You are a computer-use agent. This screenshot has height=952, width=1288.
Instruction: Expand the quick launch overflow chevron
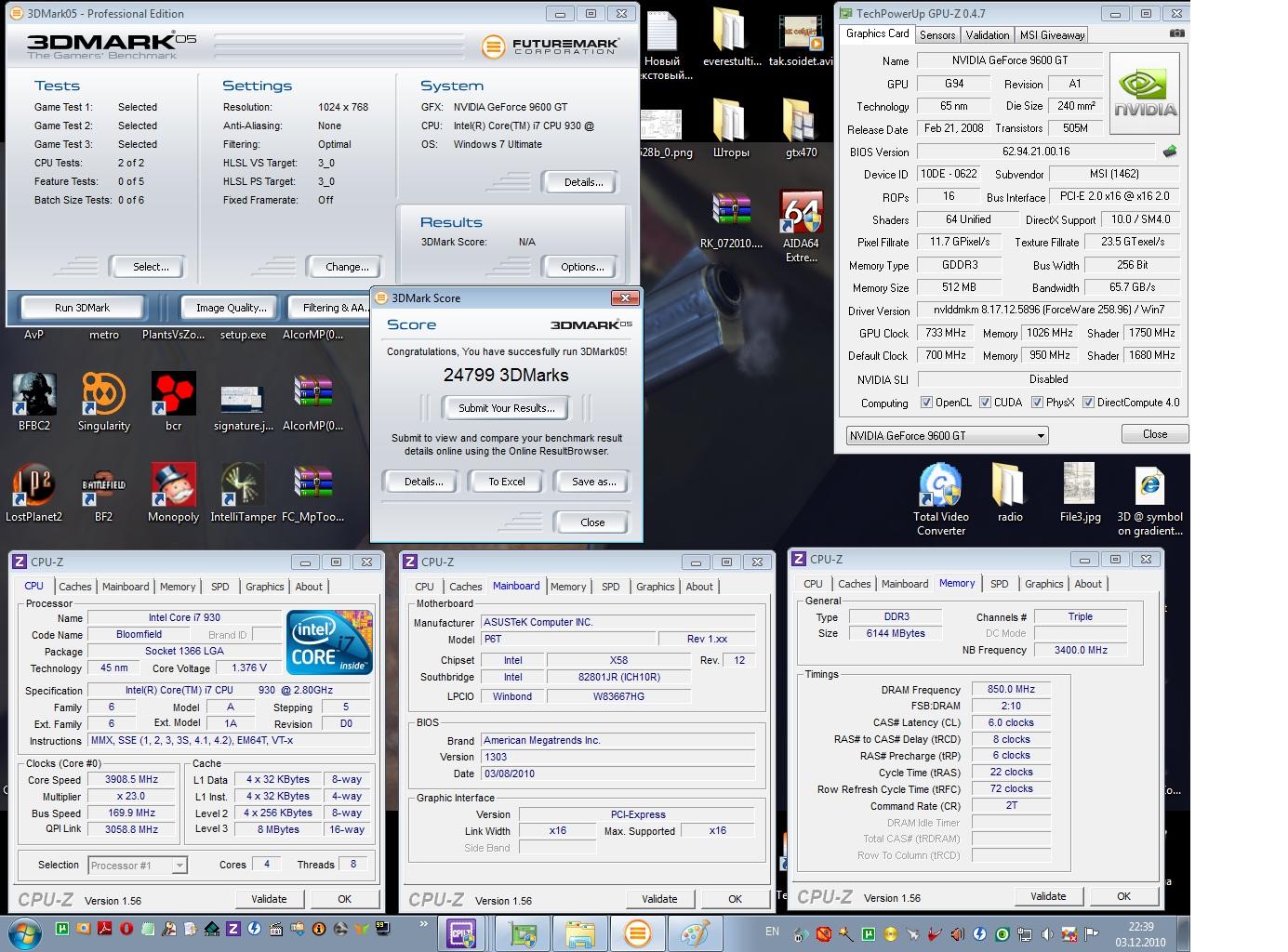tap(424, 925)
